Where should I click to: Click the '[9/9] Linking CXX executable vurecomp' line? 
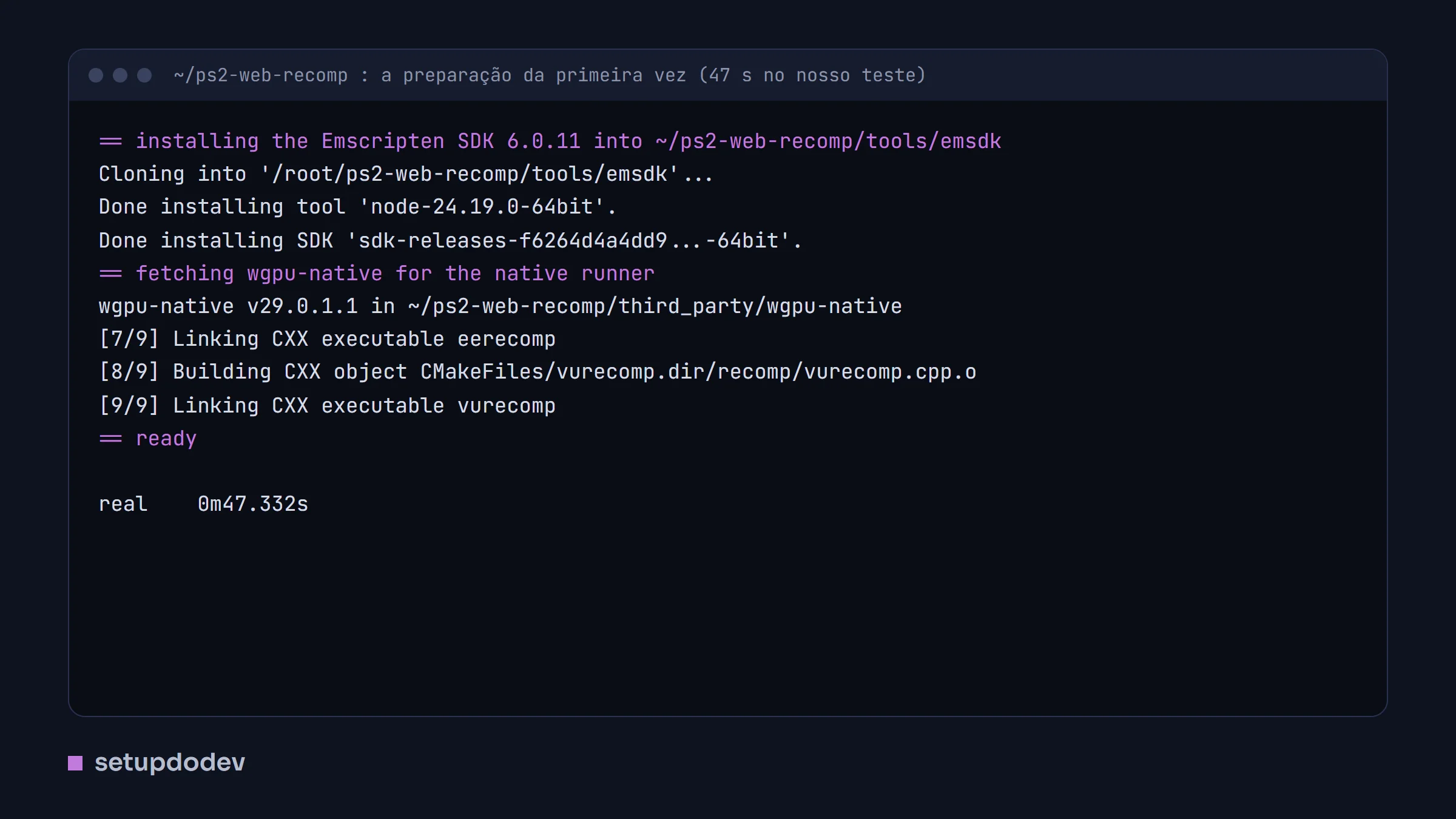pyautogui.click(x=327, y=406)
